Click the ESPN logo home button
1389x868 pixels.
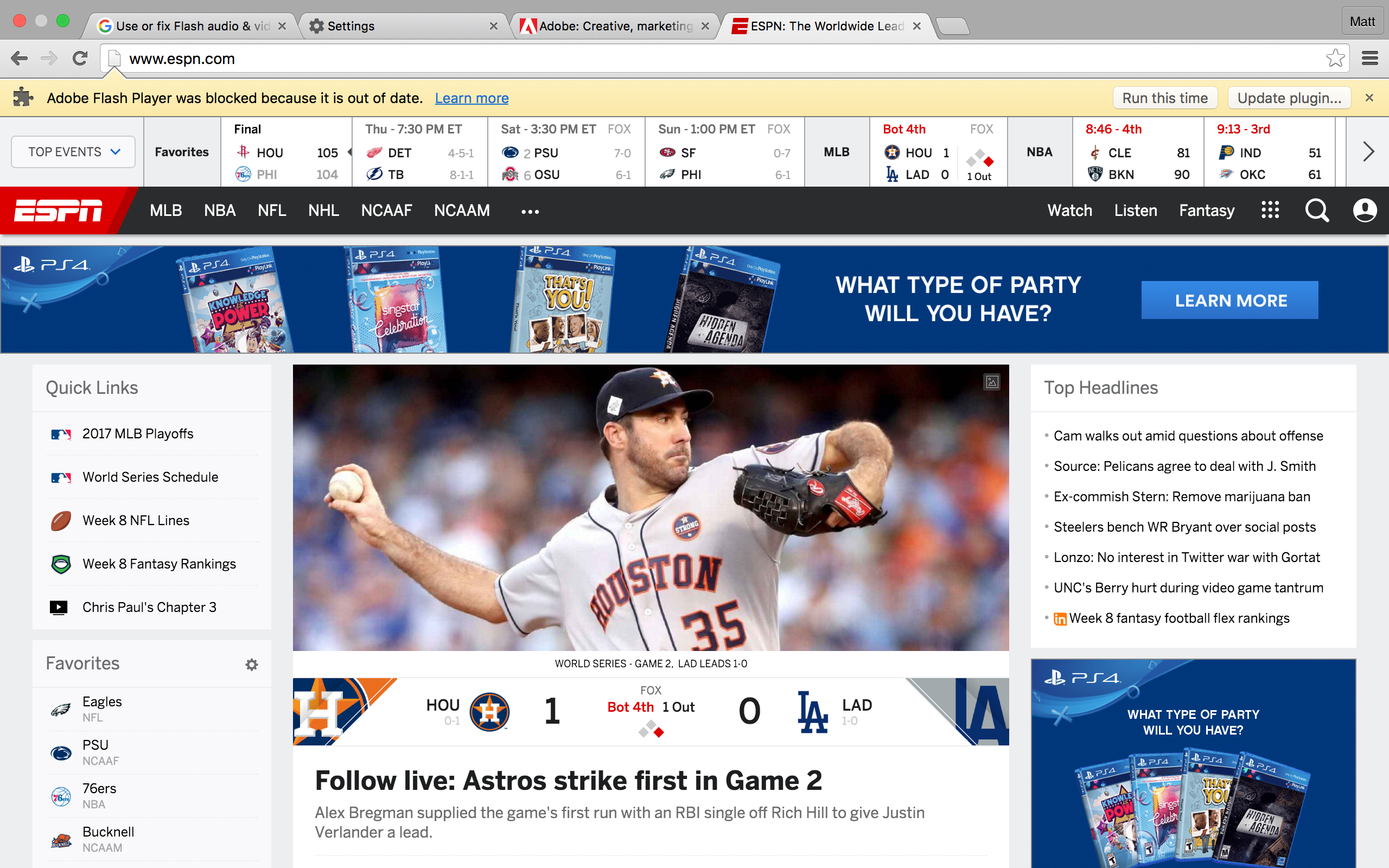click(58, 210)
